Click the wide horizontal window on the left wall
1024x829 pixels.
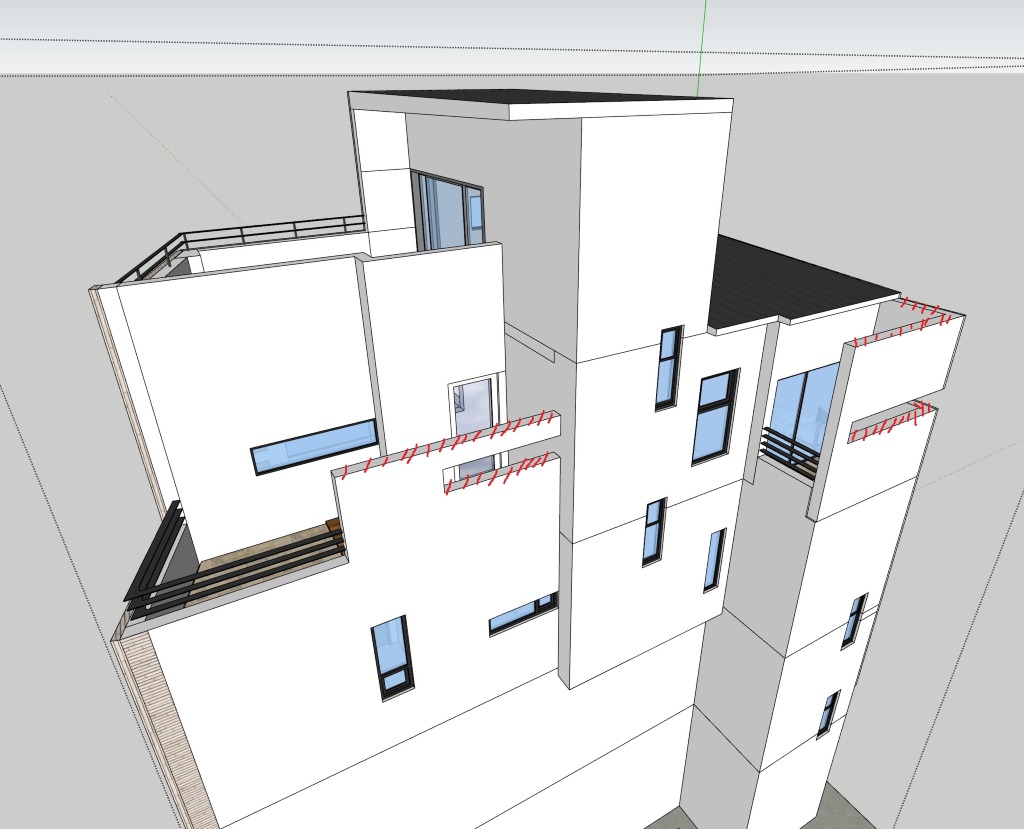315,446
